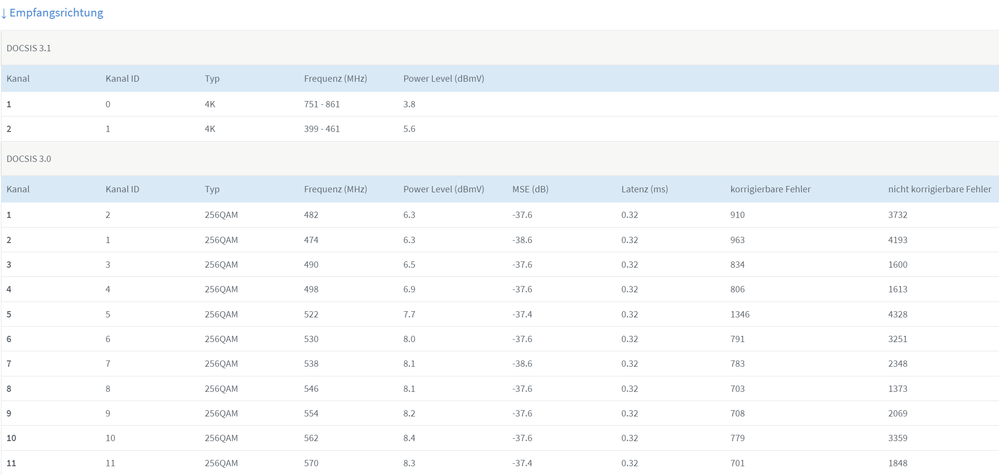Click the down arrow beside Empfangsrichtung
Viewport: 999px width, 475px height.
[x=4, y=13]
